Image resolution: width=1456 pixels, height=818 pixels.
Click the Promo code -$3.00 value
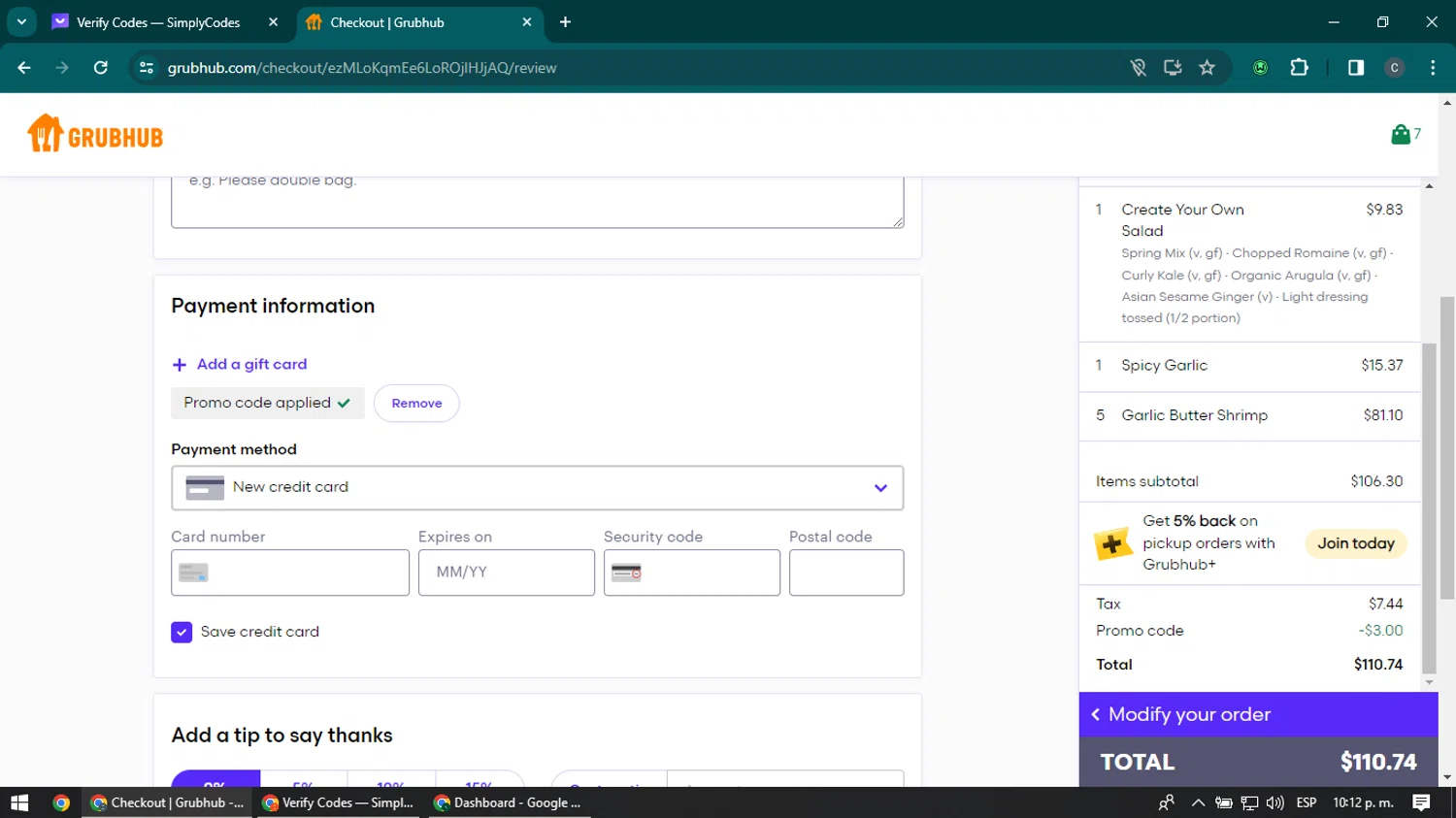coord(1380,631)
